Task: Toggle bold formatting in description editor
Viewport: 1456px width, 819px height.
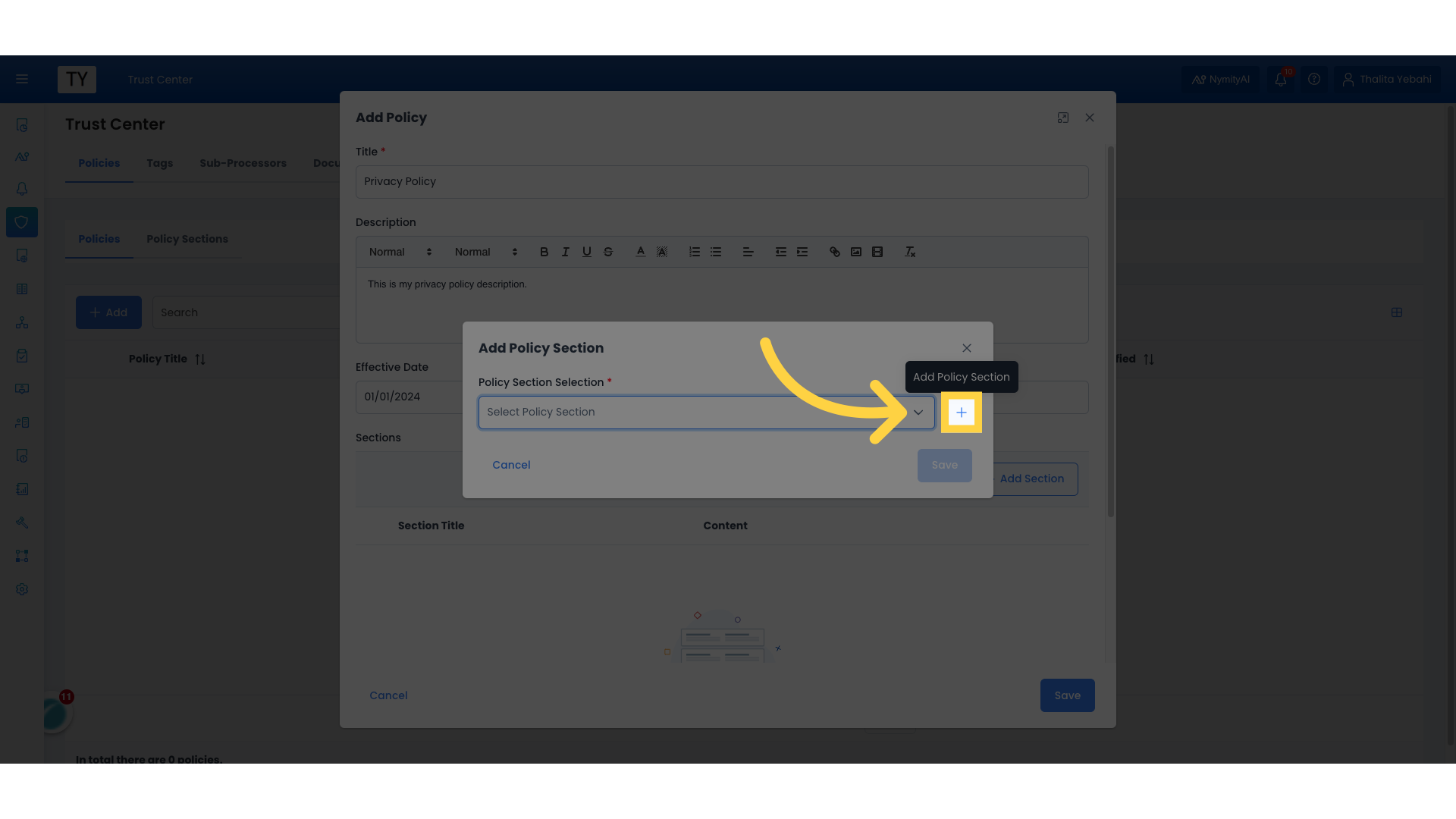Action: pyautogui.click(x=544, y=252)
